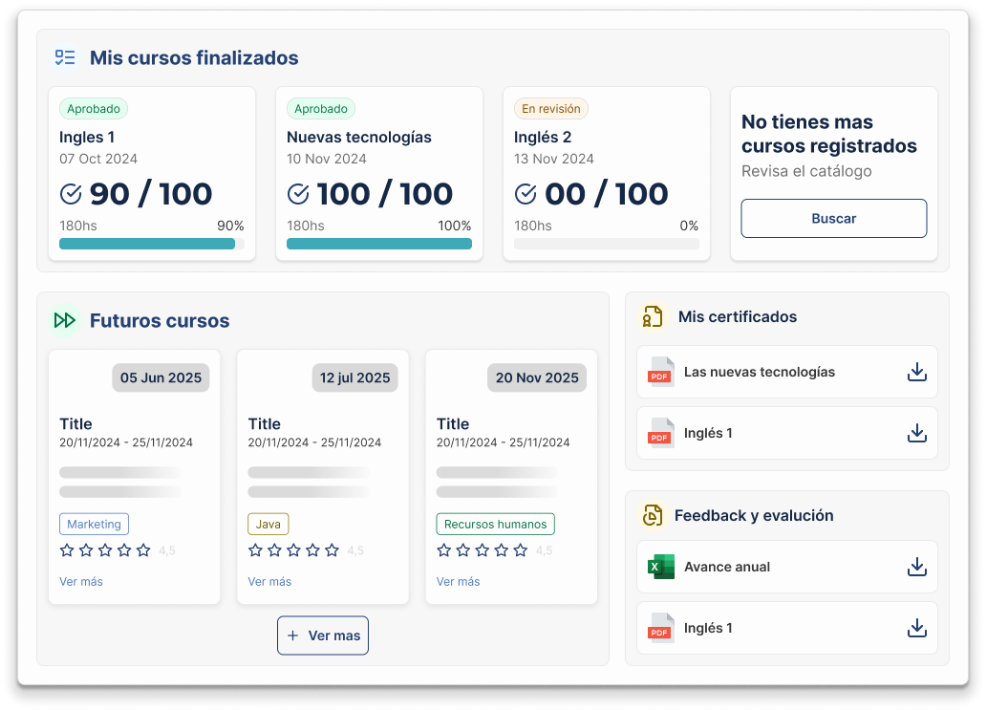Viewport: 986px width, 710px height.
Task: Open Ver más on the Marketing course
Action: 81,581
